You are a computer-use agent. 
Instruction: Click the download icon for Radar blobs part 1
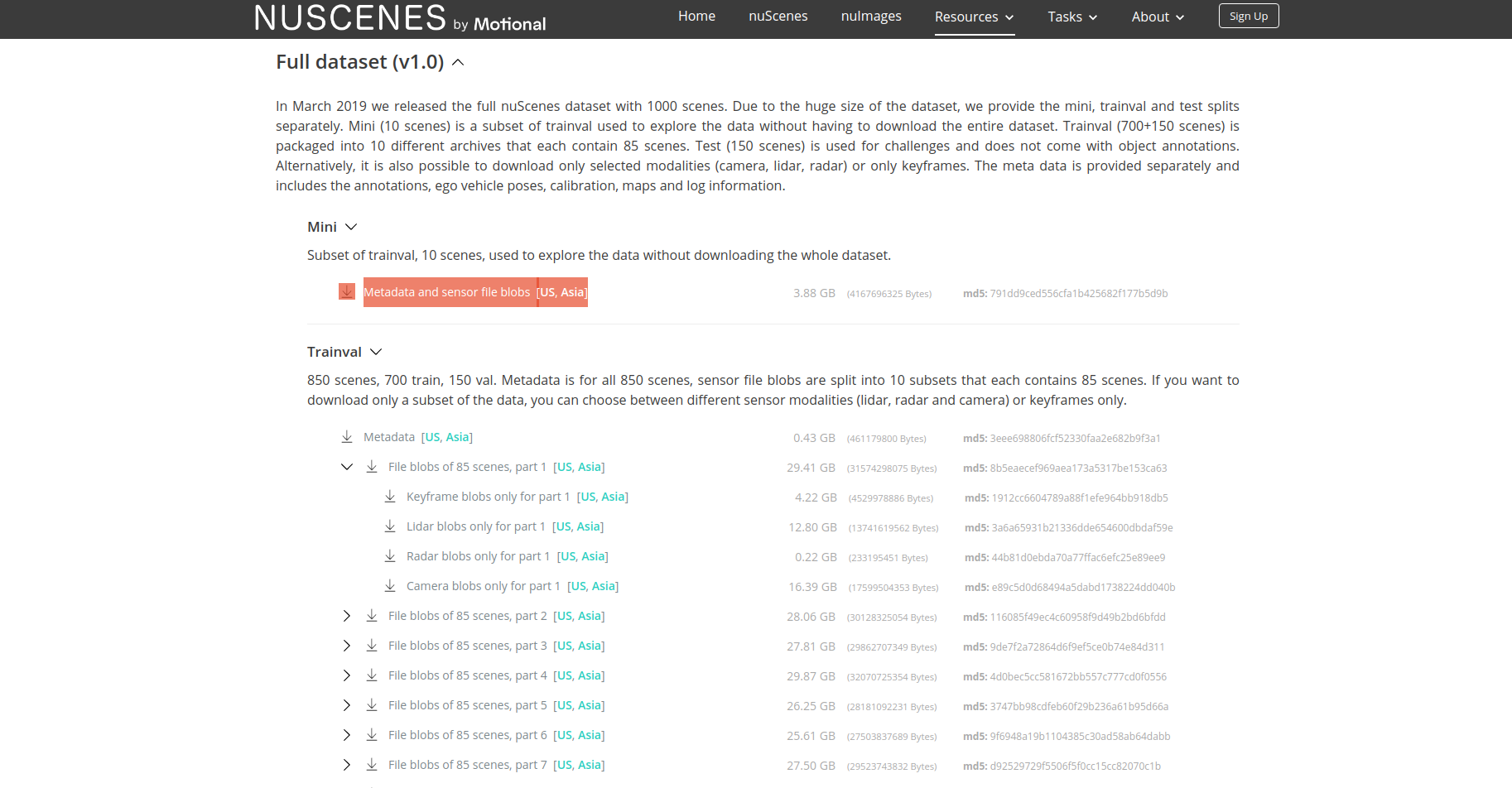[390, 555]
